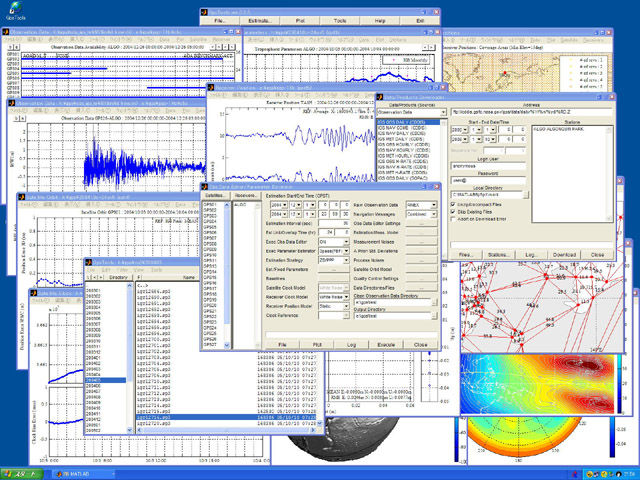
Task: Click the colorbar beside the contour map
Action: [x=619, y=385]
